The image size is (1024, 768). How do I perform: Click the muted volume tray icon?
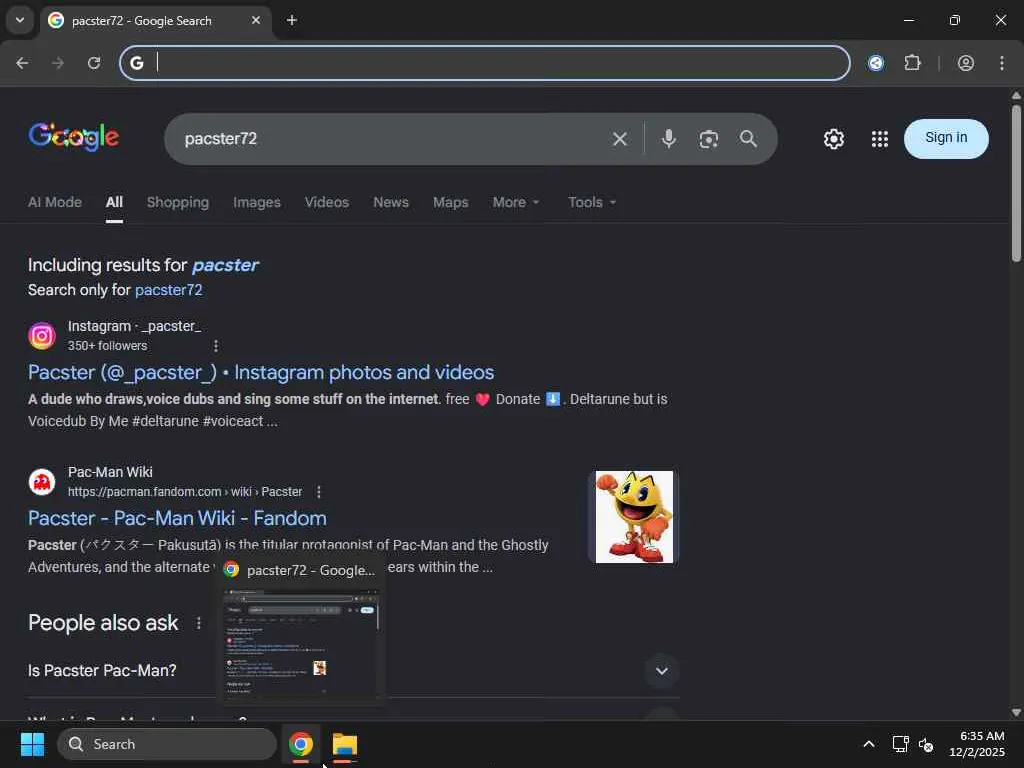coord(926,744)
